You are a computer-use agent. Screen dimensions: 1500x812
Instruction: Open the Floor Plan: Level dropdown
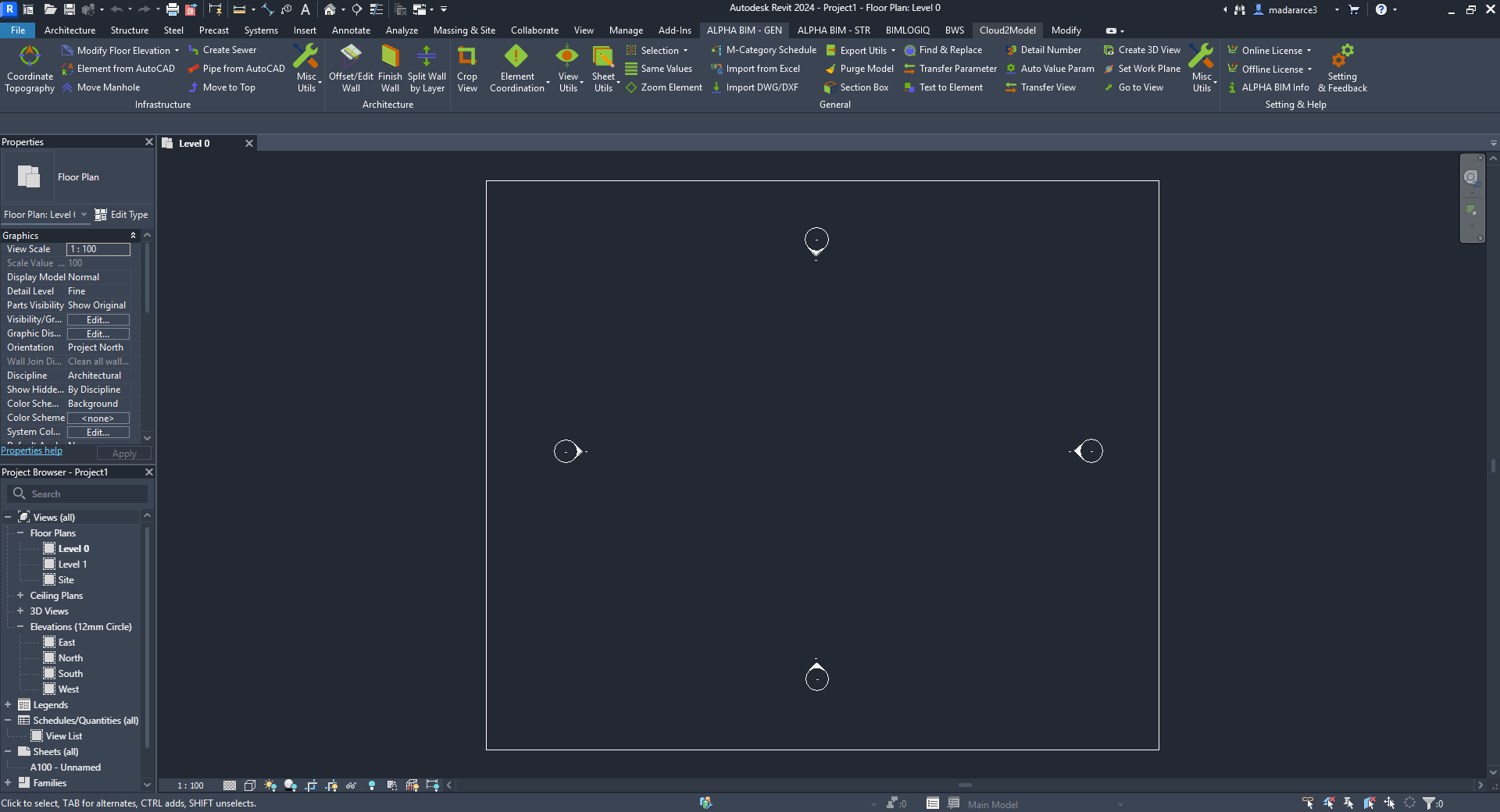[x=45, y=215]
